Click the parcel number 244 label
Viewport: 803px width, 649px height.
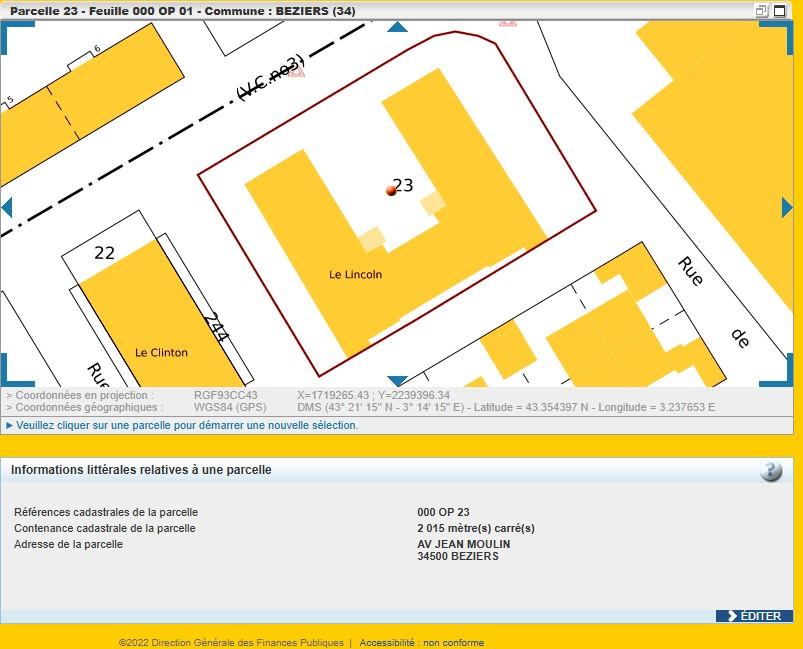[214, 327]
